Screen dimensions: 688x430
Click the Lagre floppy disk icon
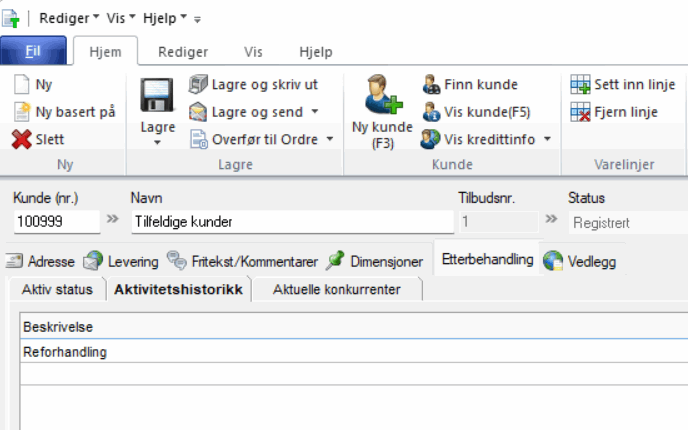(157, 98)
